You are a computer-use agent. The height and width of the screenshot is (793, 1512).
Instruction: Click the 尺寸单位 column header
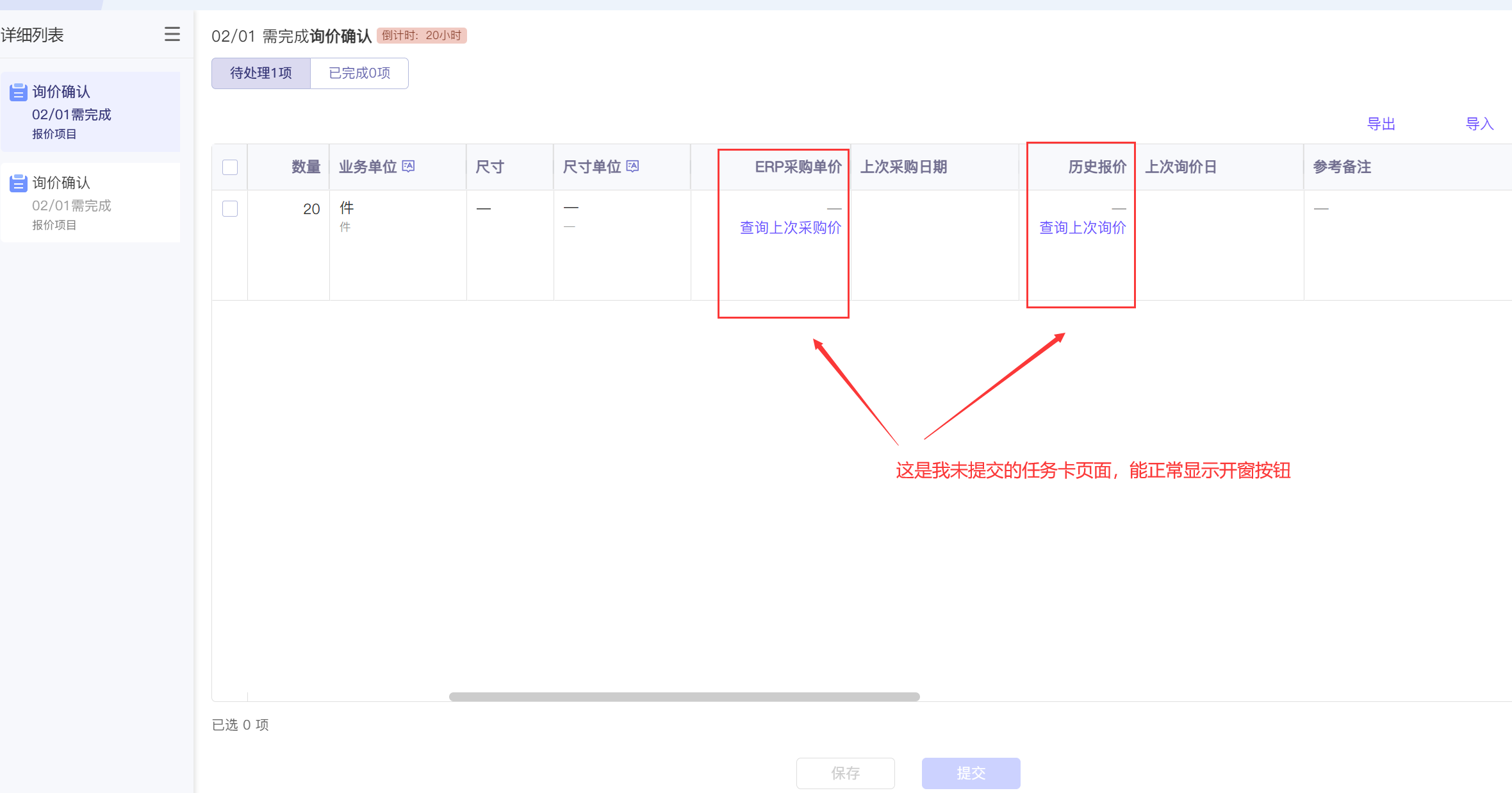tap(622, 167)
